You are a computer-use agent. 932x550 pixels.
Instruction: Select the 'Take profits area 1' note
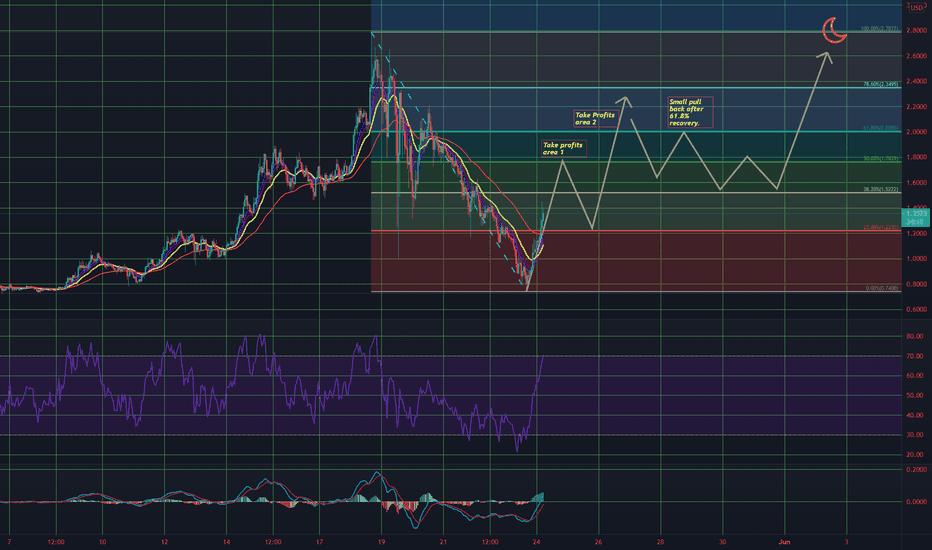click(x=563, y=149)
